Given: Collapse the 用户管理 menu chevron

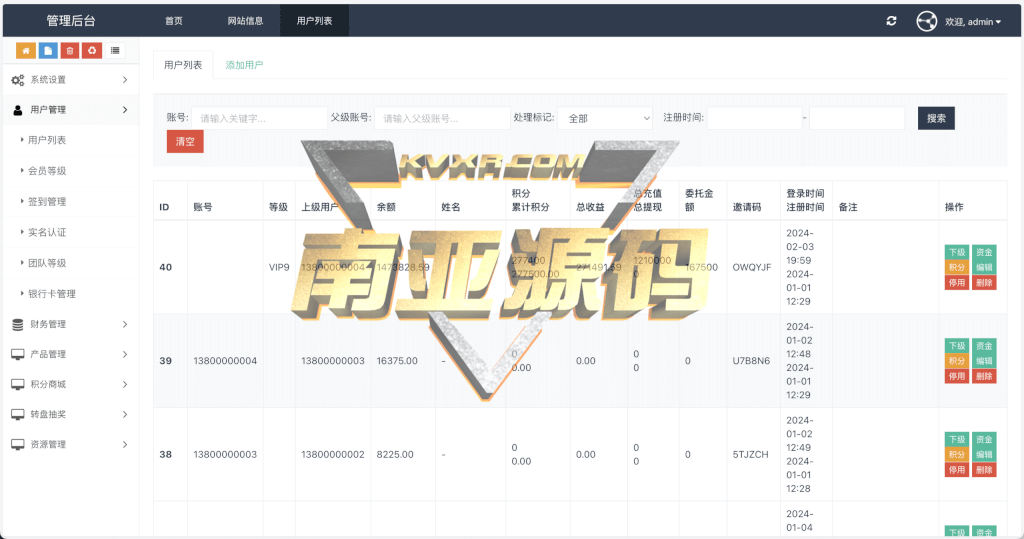Looking at the screenshot, I should (125, 110).
